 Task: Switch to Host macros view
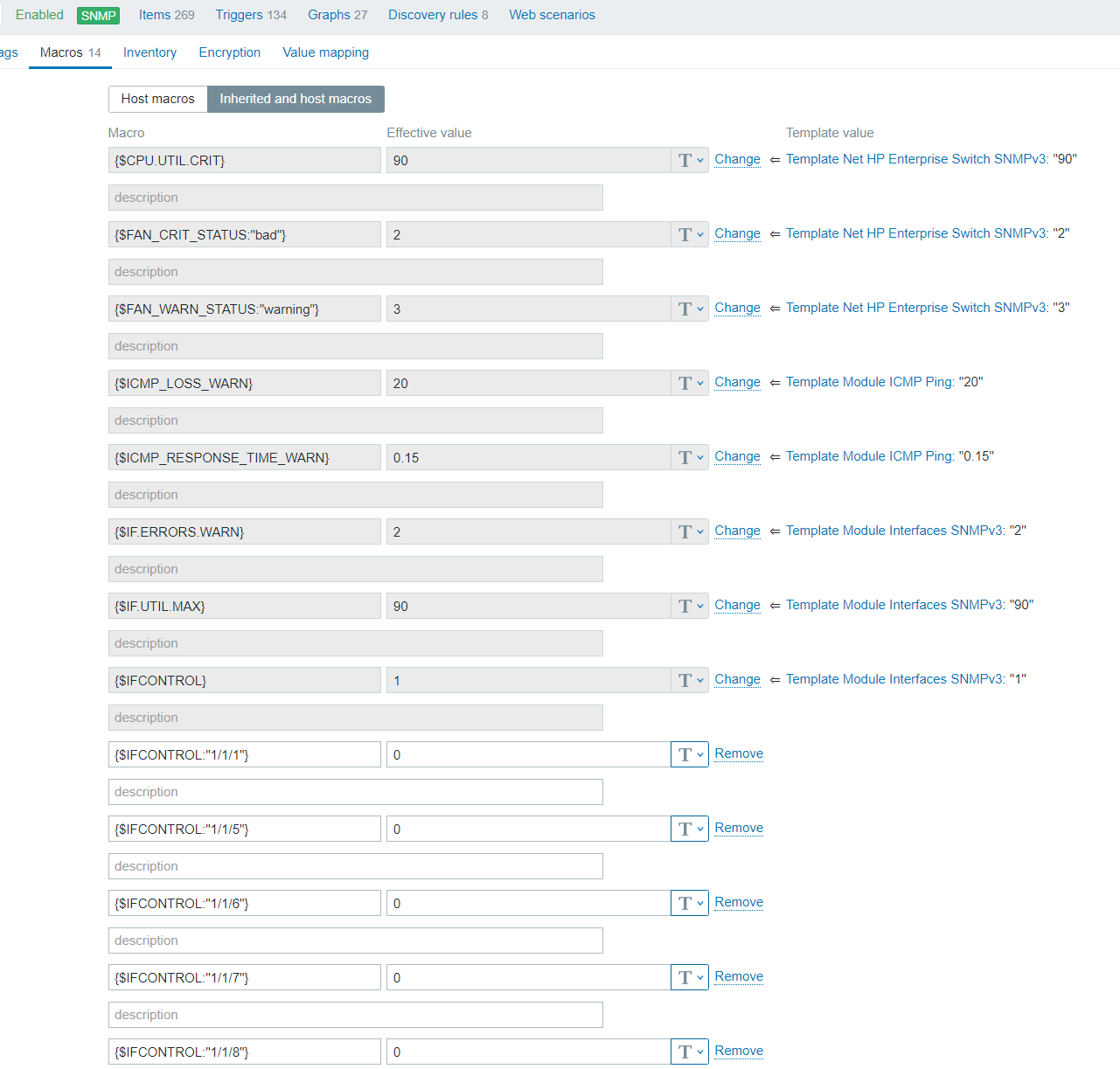(158, 99)
